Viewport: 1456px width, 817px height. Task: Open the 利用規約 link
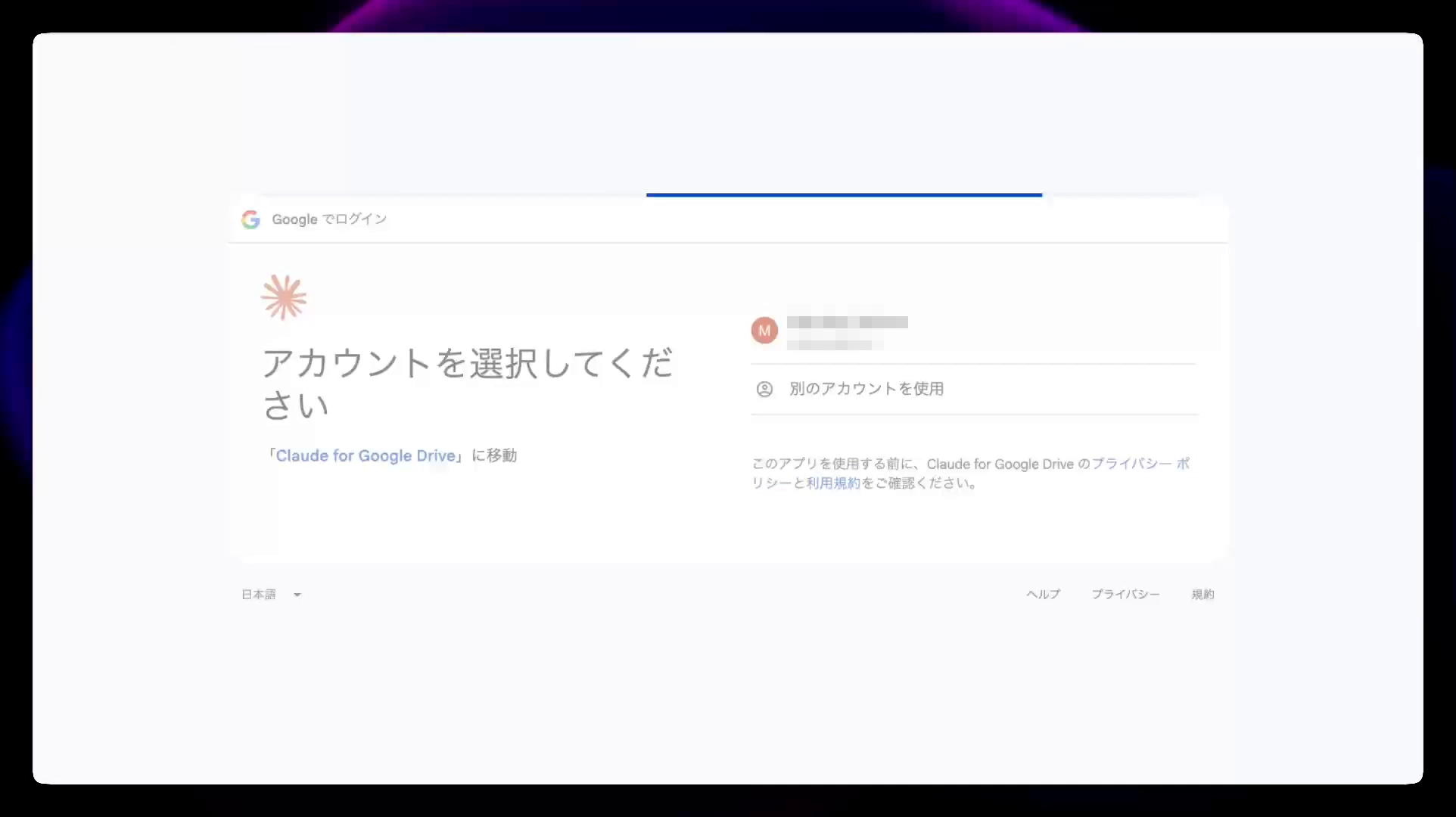[x=833, y=483]
